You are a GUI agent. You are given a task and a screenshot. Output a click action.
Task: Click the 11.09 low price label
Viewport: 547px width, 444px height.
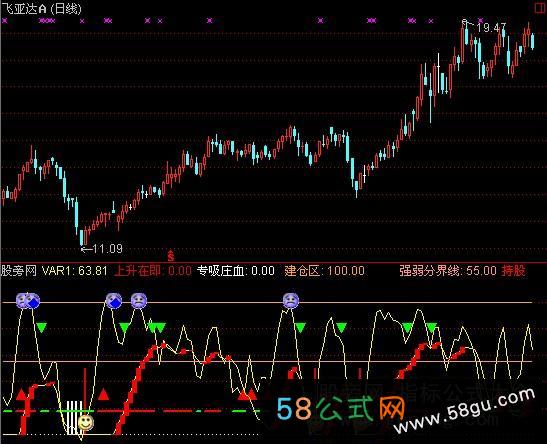pos(108,249)
